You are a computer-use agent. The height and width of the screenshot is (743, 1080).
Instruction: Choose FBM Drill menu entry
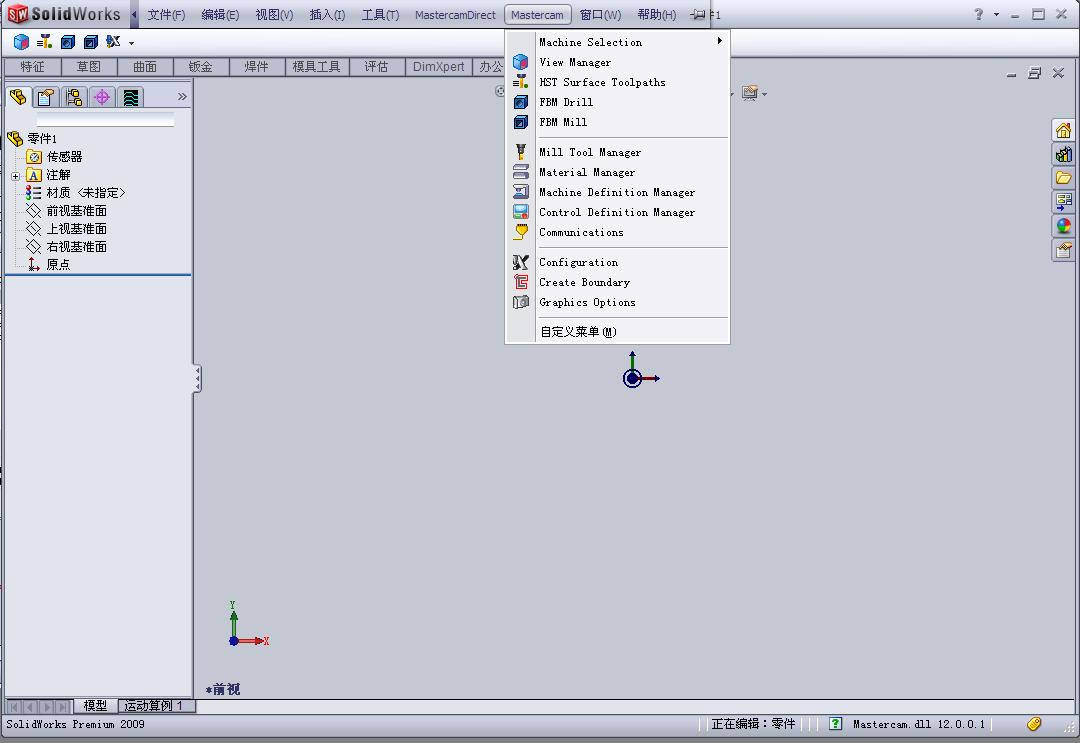pos(618,102)
